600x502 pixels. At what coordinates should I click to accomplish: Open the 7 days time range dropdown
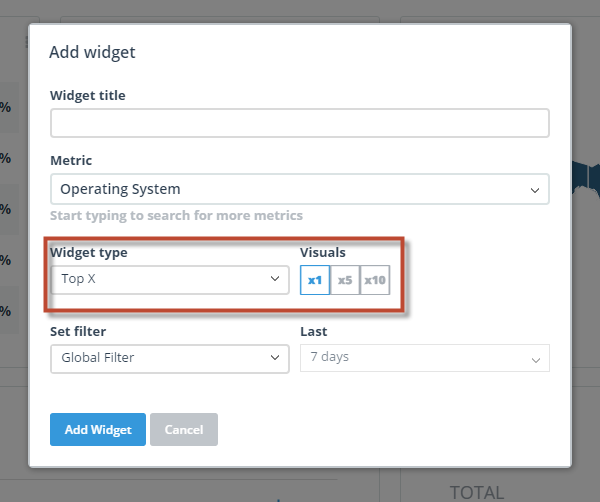425,358
